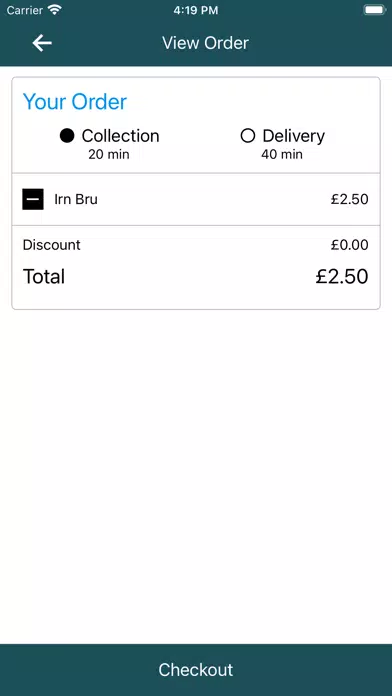Screen dimensions: 392x696
Task: Tap the Checkout button
Action: [196, 670]
